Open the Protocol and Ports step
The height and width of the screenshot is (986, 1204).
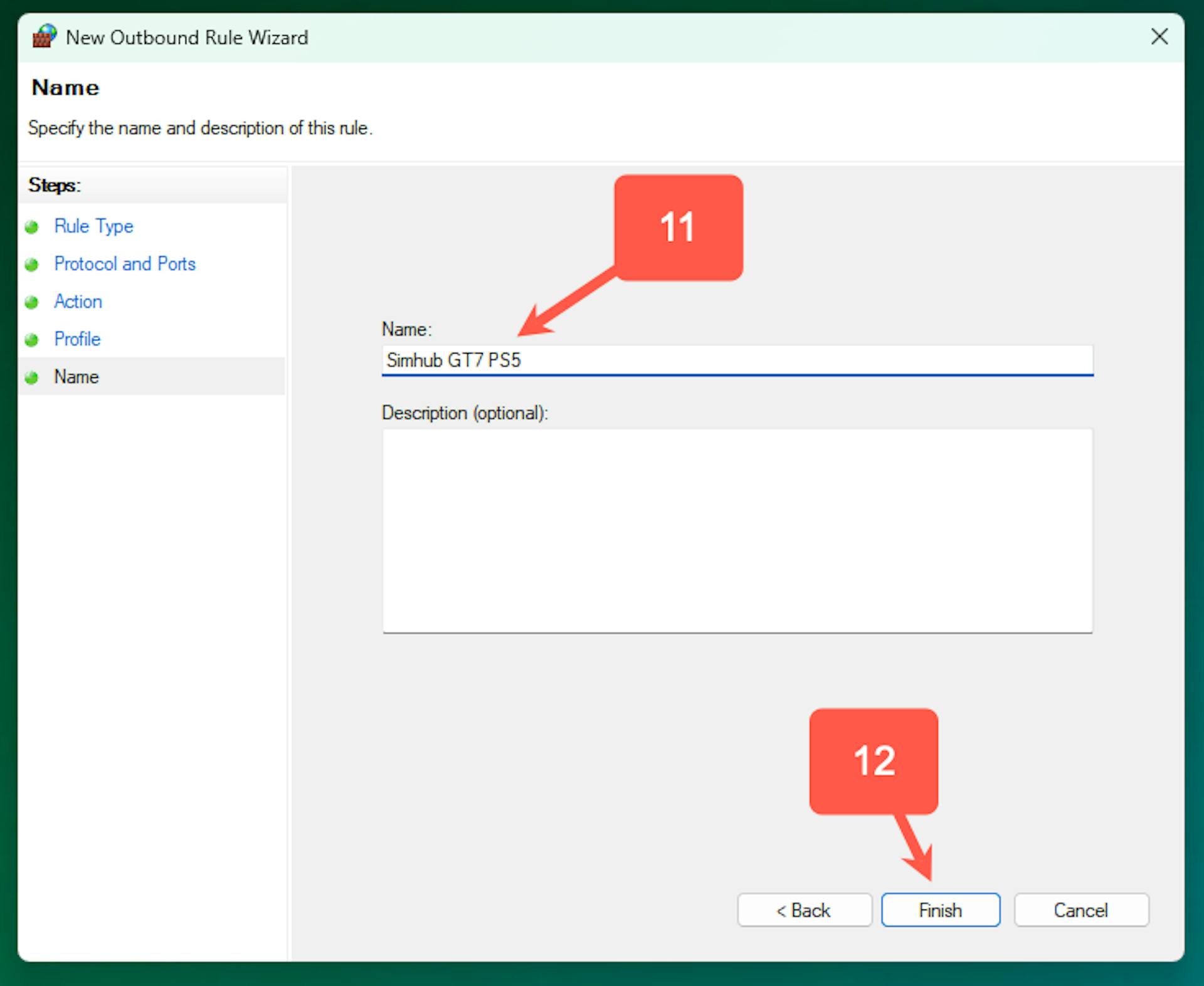click(125, 264)
